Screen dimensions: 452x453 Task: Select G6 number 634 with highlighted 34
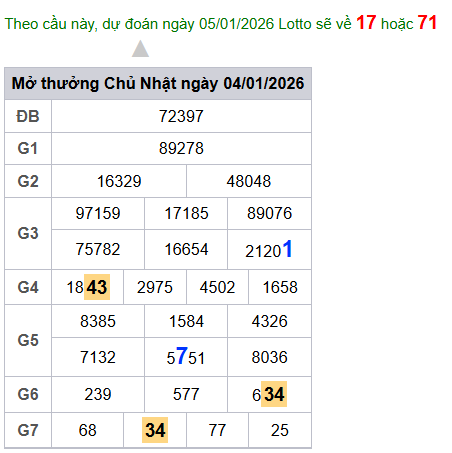(269, 394)
